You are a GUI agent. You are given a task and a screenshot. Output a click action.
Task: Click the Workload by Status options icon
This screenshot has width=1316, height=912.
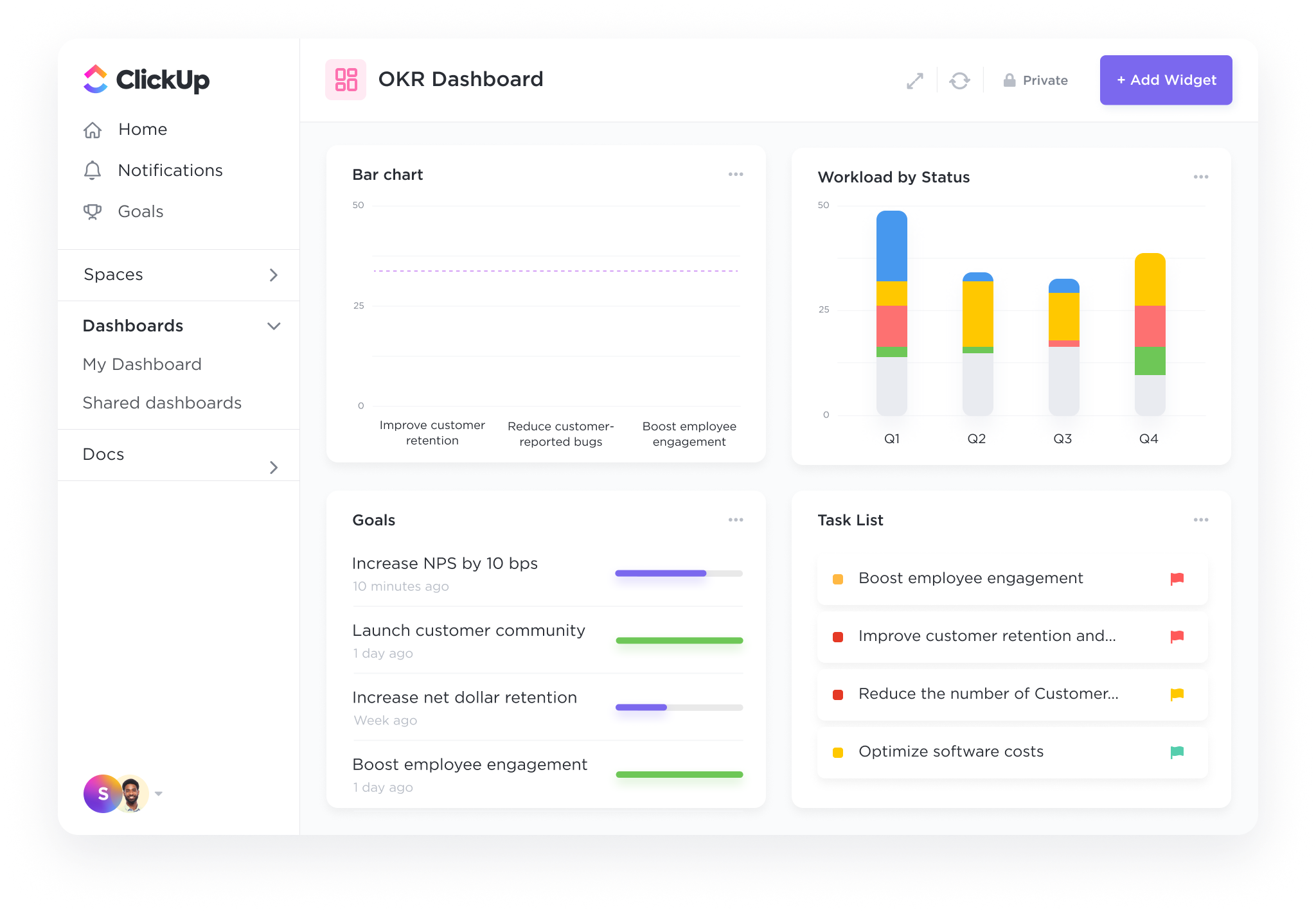(1201, 177)
